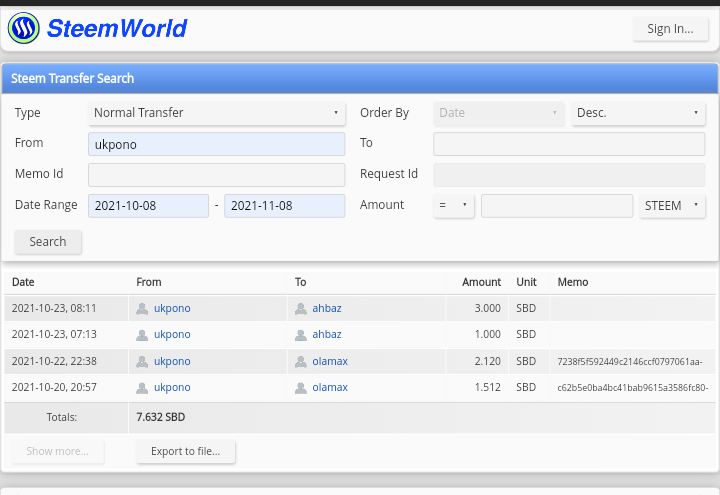
Task: Click the Request Id input field
Action: (569, 175)
